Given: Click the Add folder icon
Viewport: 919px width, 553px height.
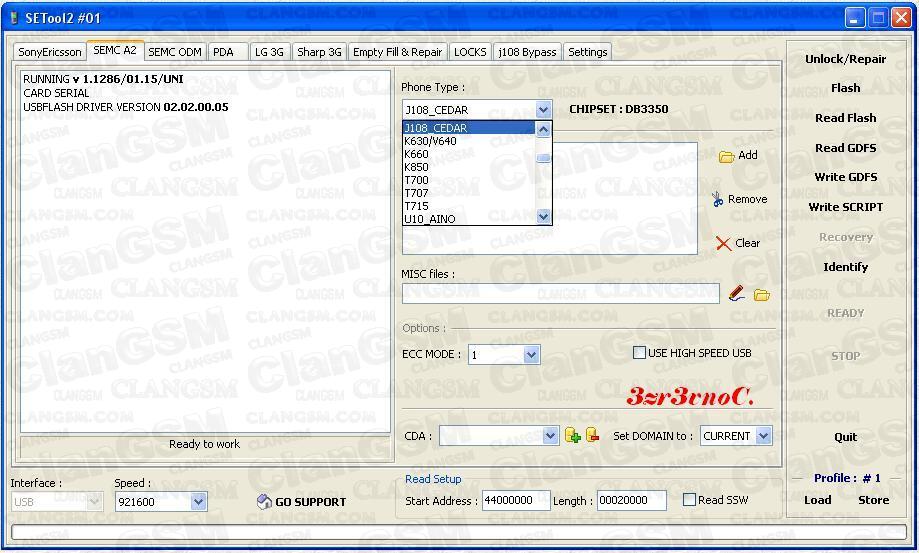Looking at the screenshot, I should pyautogui.click(x=726, y=156).
